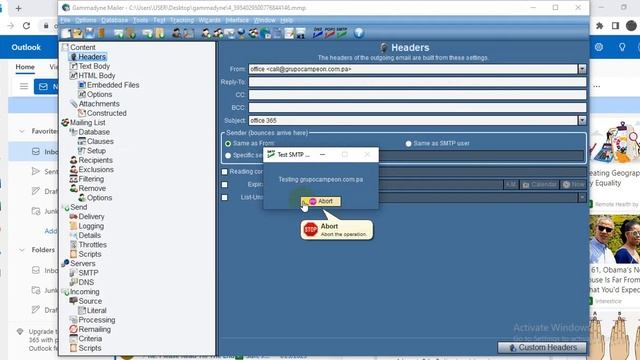Select Same as From radio button
Screen dimensions: 640x360
(x=228, y=144)
